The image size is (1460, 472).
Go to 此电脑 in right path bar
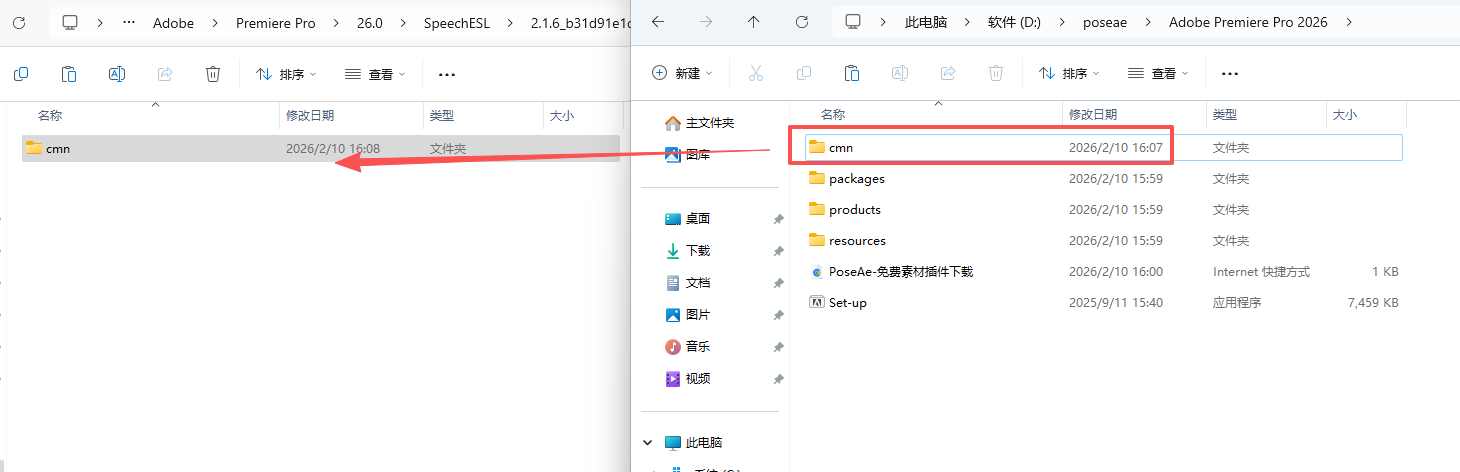927,22
